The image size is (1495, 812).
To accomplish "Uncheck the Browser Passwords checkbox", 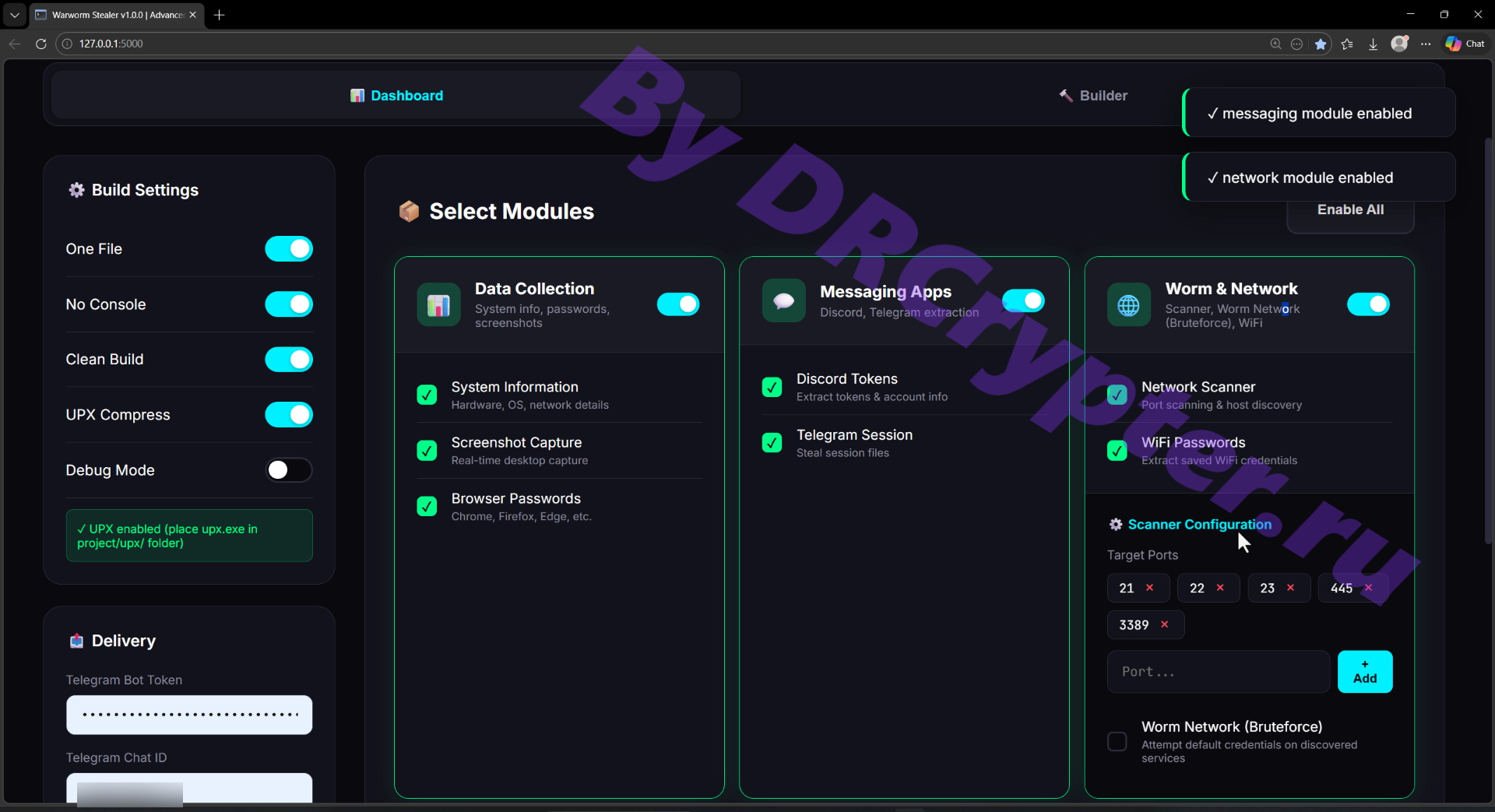I will [427, 507].
